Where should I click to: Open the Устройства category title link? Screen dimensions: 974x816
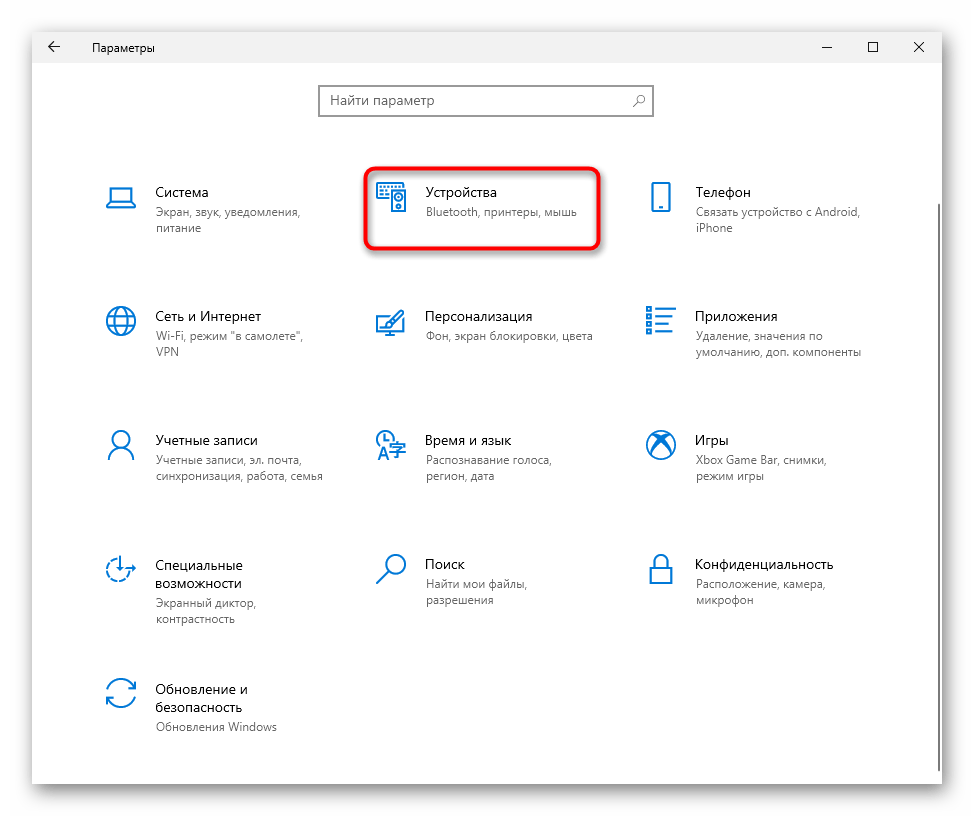pos(460,192)
